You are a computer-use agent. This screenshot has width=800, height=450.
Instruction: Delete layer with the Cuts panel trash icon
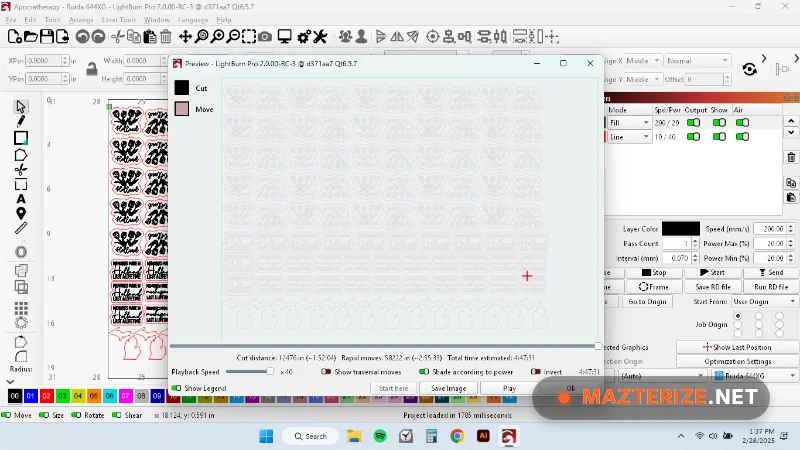tap(791, 157)
